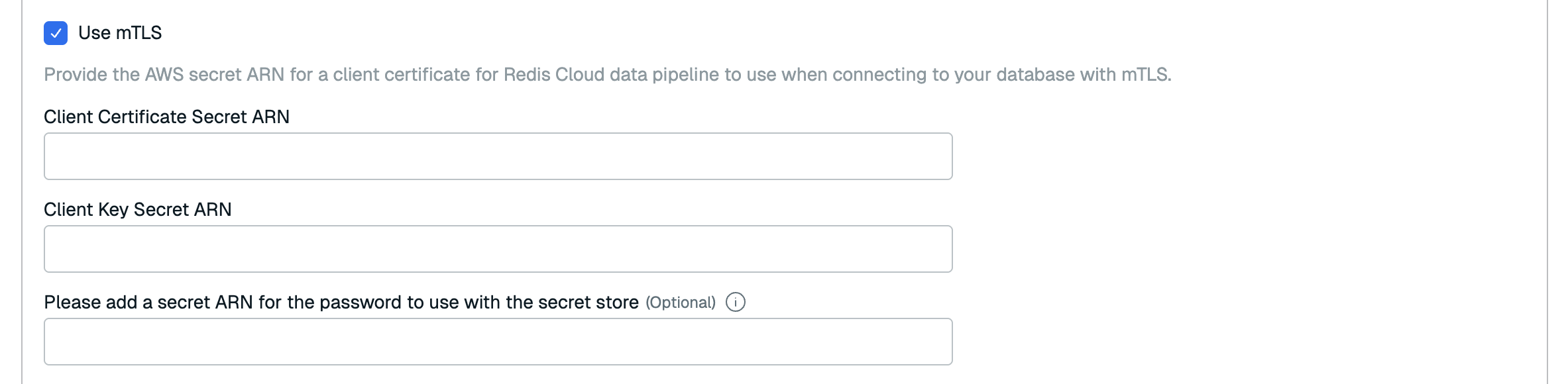1568x384 pixels.
Task: Select the secret store password ARN field
Action: pos(498,342)
